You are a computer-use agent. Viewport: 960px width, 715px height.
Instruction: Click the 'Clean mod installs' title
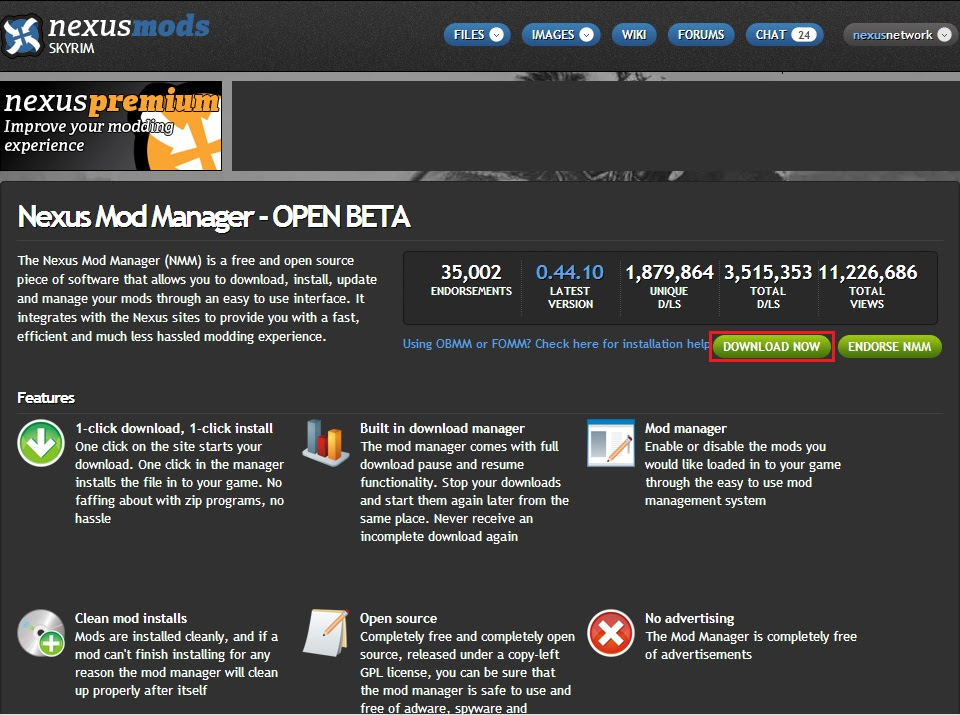(131, 618)
